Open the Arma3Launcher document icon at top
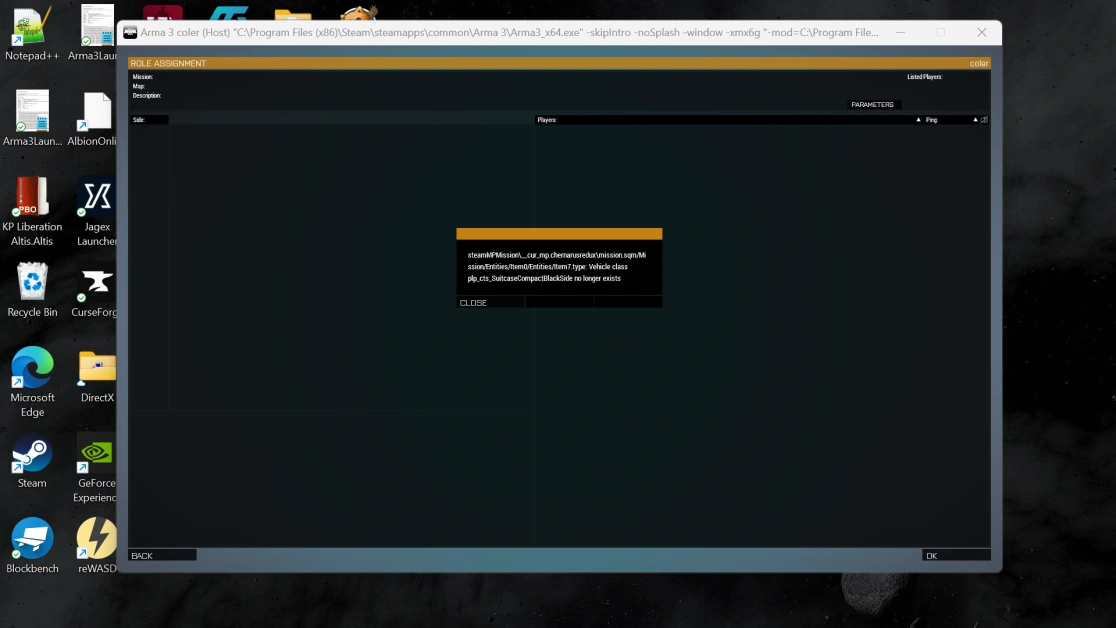The image size is (1116, 628). click(x=97, y=34)
